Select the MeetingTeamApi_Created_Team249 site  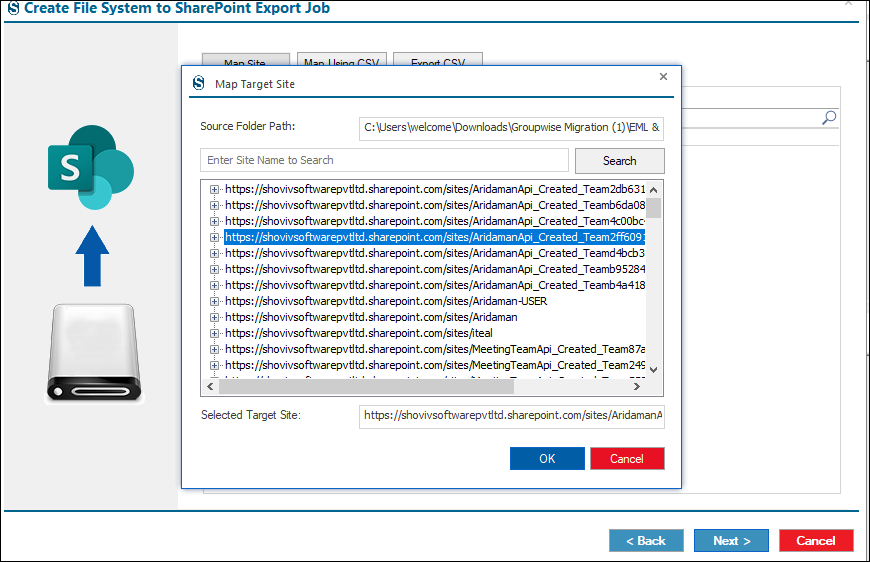435,366
